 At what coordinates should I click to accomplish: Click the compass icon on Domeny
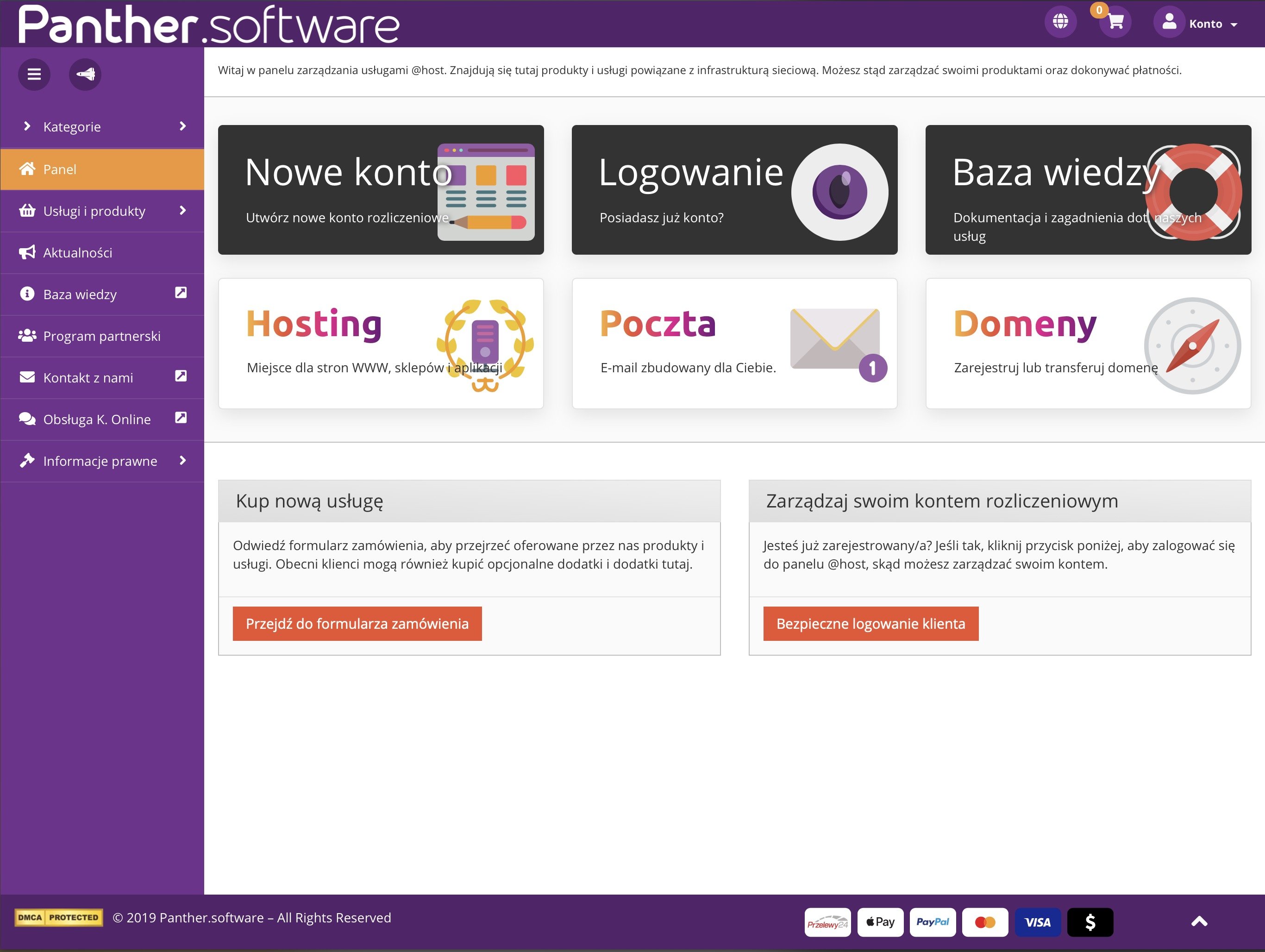(1192, 345)
